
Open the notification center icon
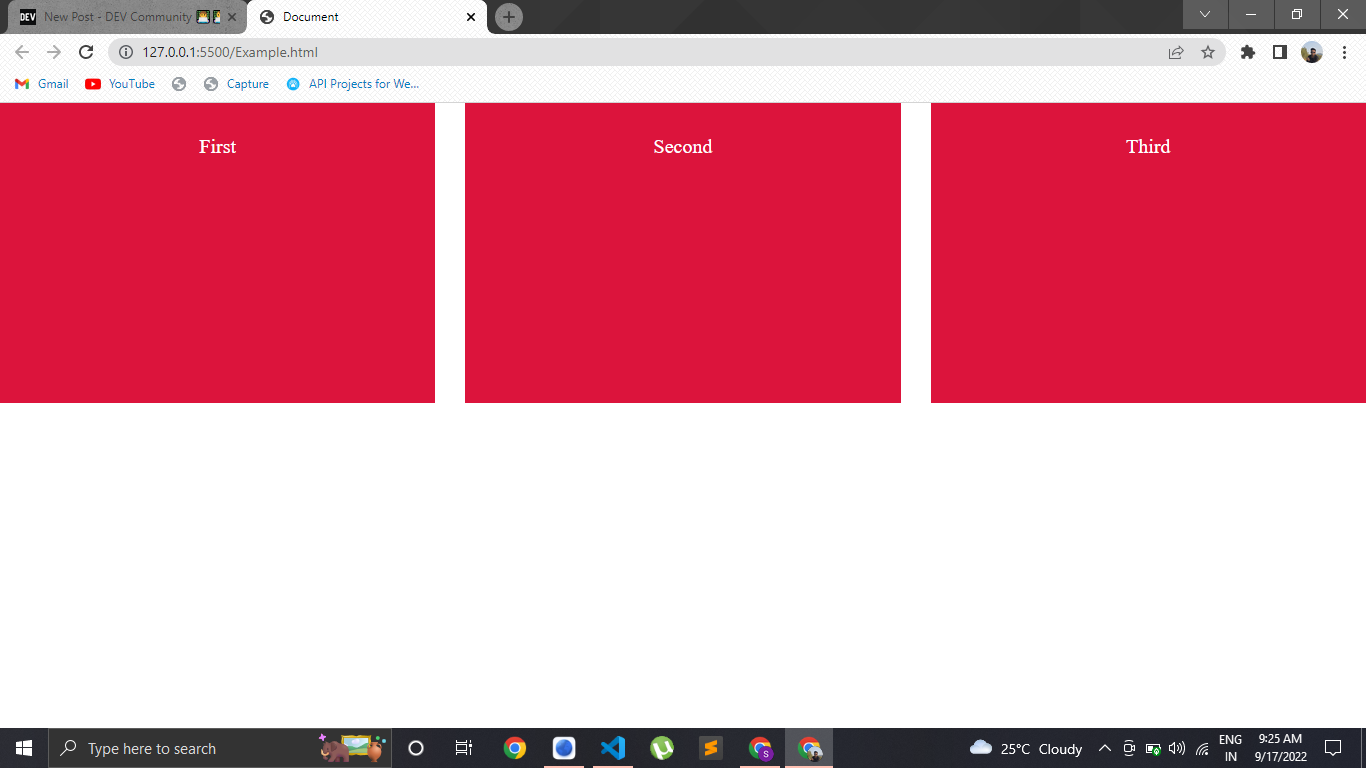pyautogui.click(x=1333, y=748)
